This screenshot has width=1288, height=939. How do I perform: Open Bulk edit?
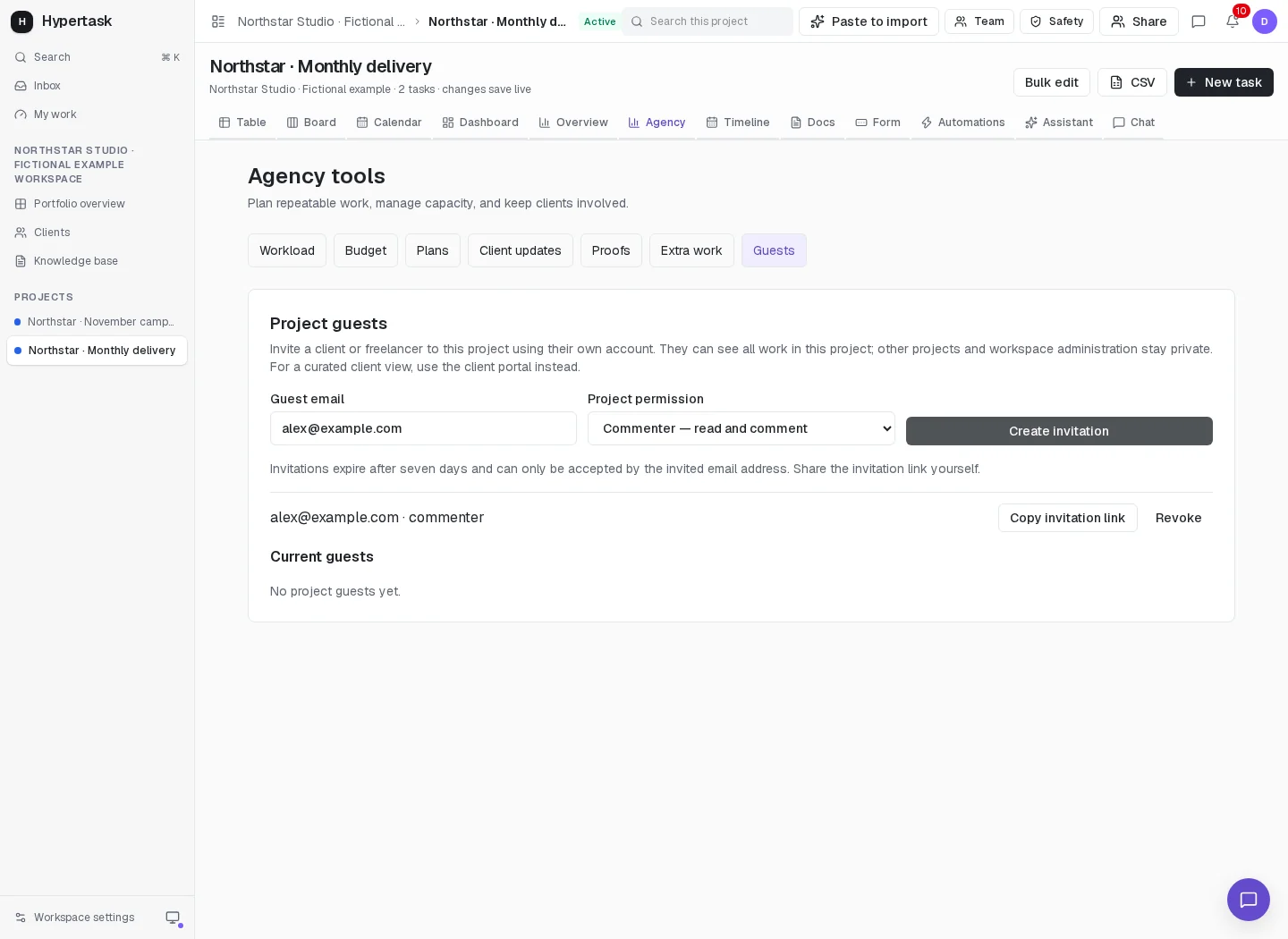[1052, 82]
